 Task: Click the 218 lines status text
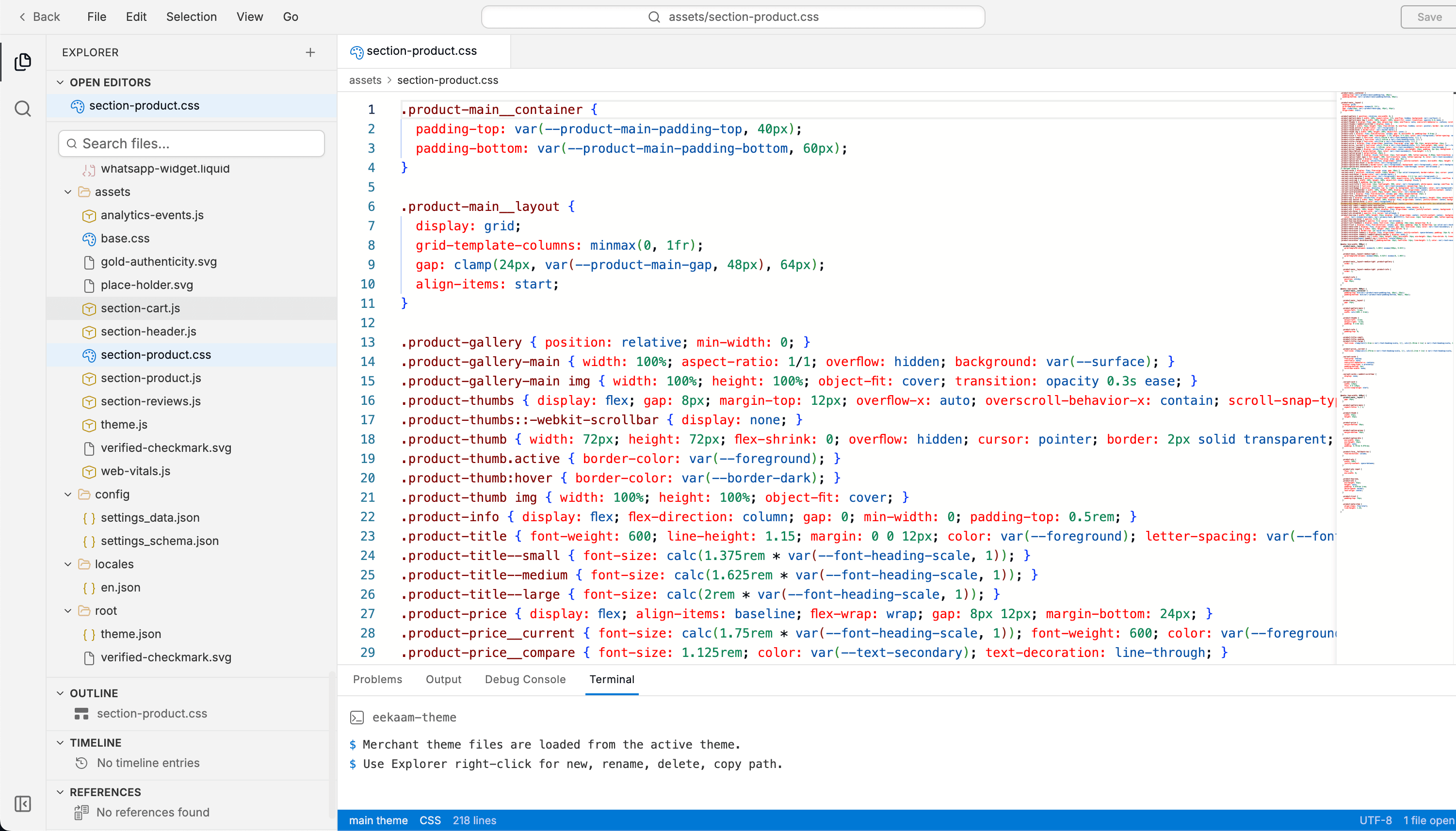pos(474,820)
